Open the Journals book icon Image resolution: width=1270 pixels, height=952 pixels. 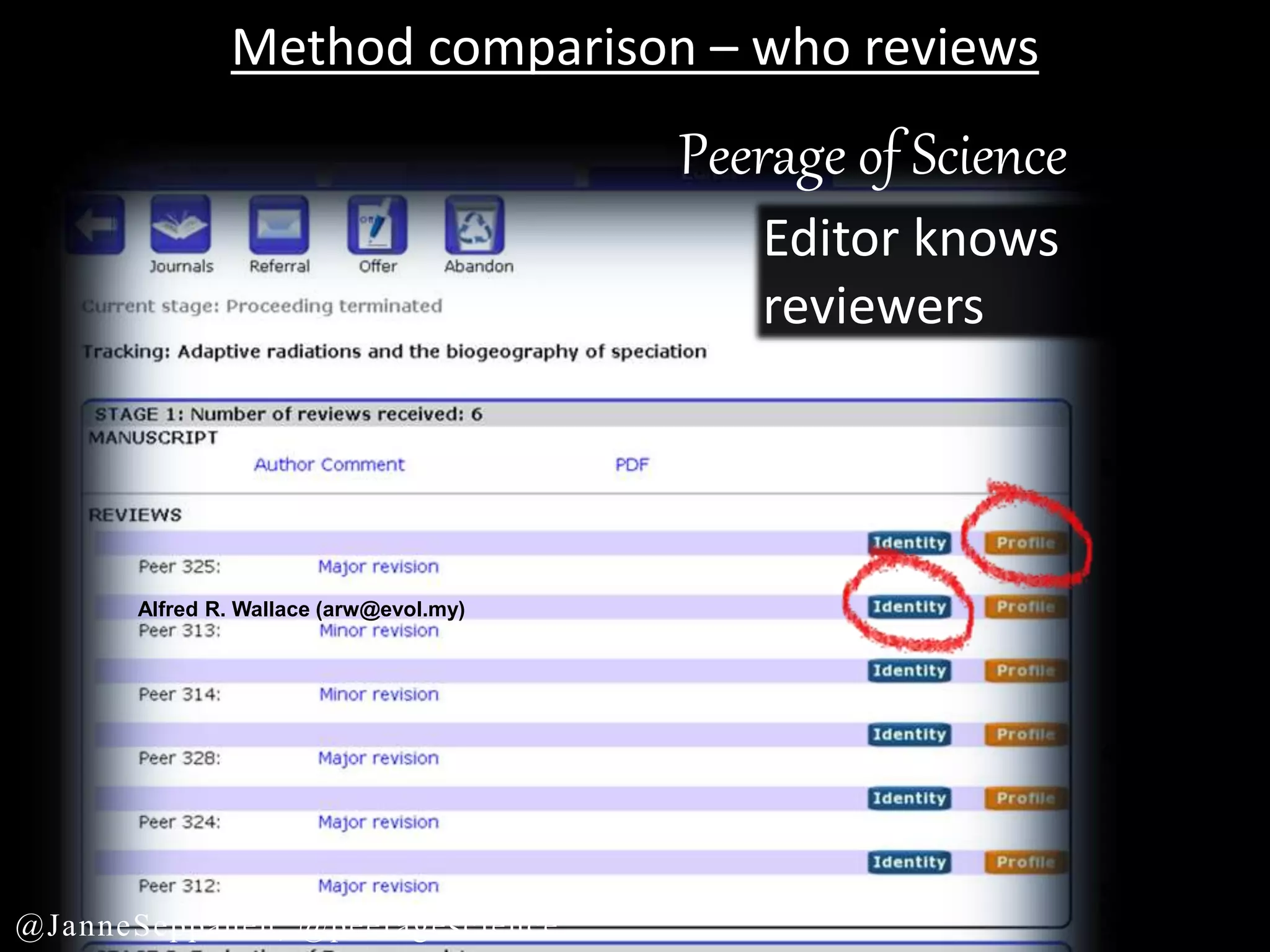coord(180,224)
